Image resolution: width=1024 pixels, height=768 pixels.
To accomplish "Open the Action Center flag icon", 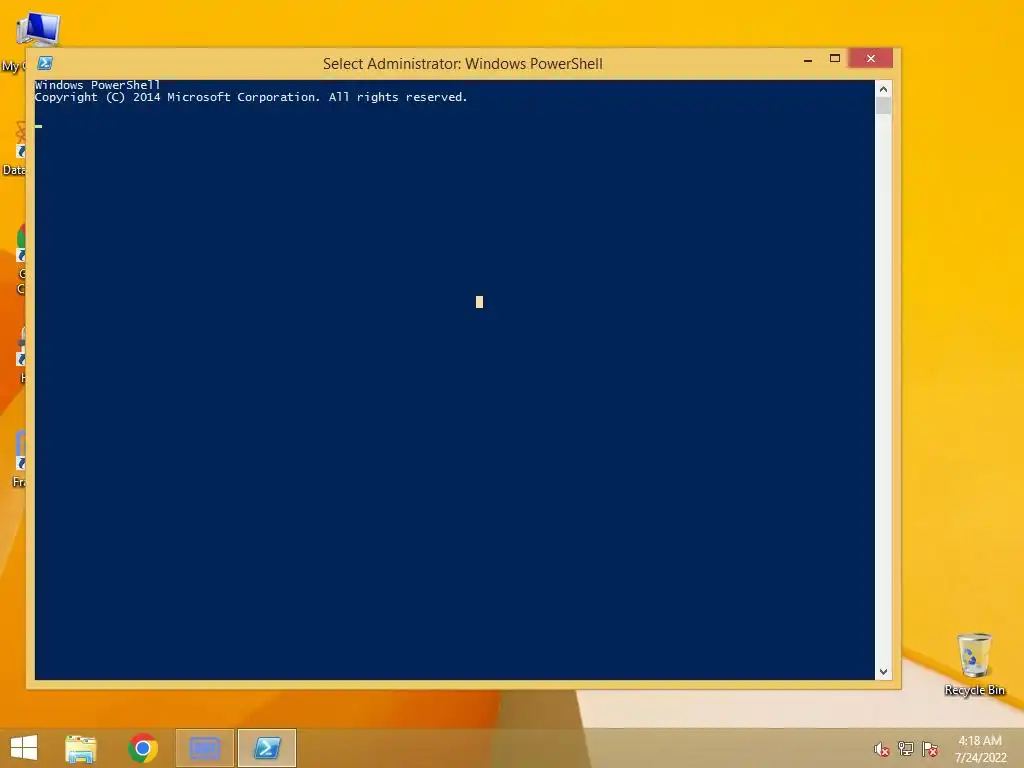I will (x=930, y=749).
